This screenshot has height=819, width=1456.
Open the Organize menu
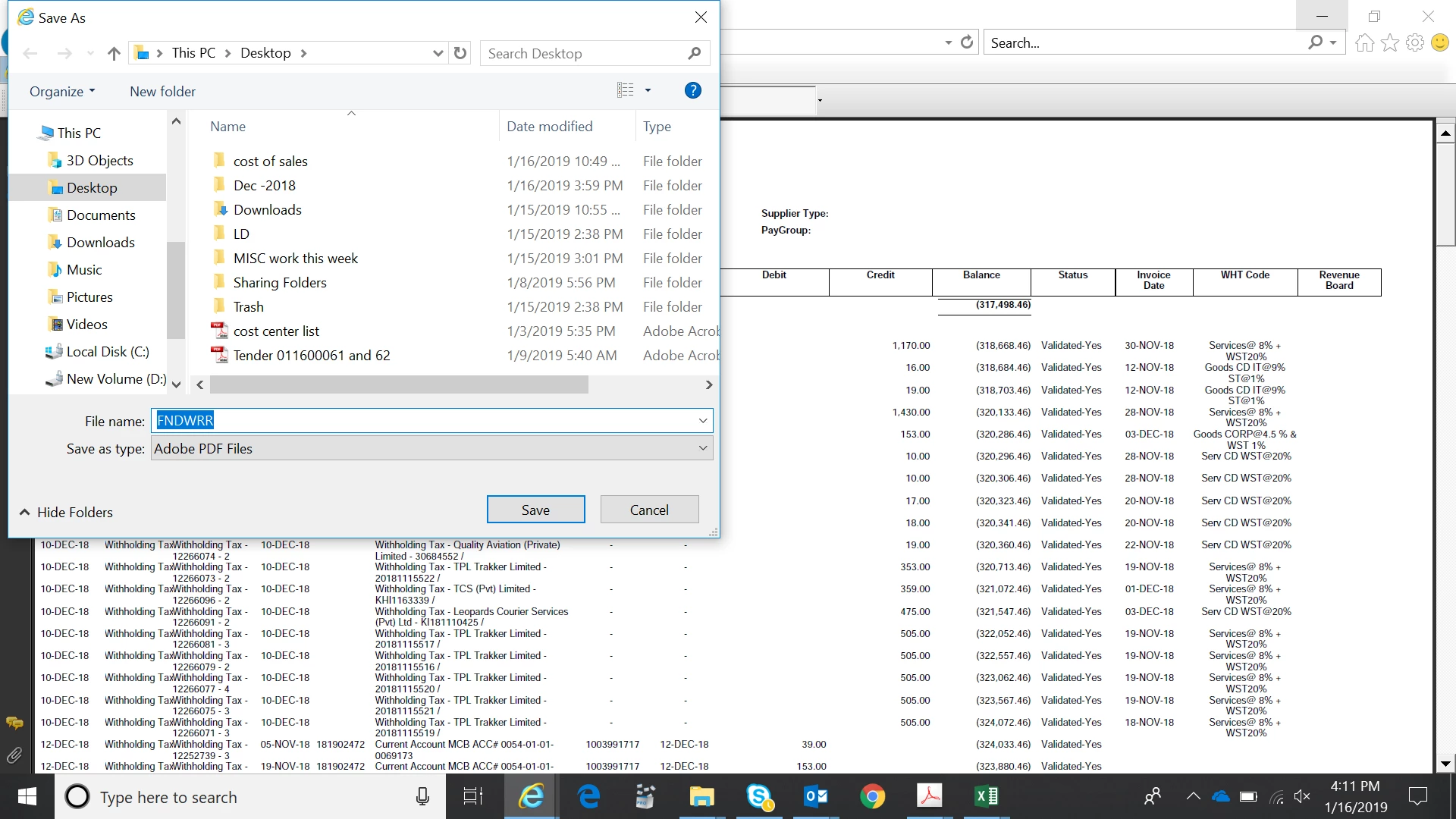62,92
